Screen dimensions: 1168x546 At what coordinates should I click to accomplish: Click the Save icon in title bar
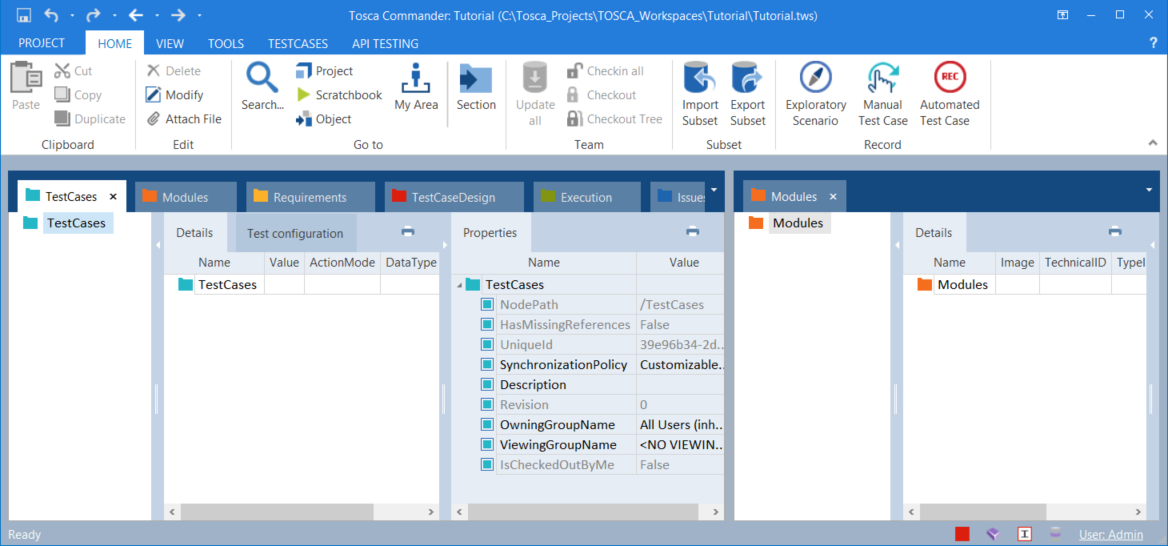pyautogui.click(x=23, y=15)
